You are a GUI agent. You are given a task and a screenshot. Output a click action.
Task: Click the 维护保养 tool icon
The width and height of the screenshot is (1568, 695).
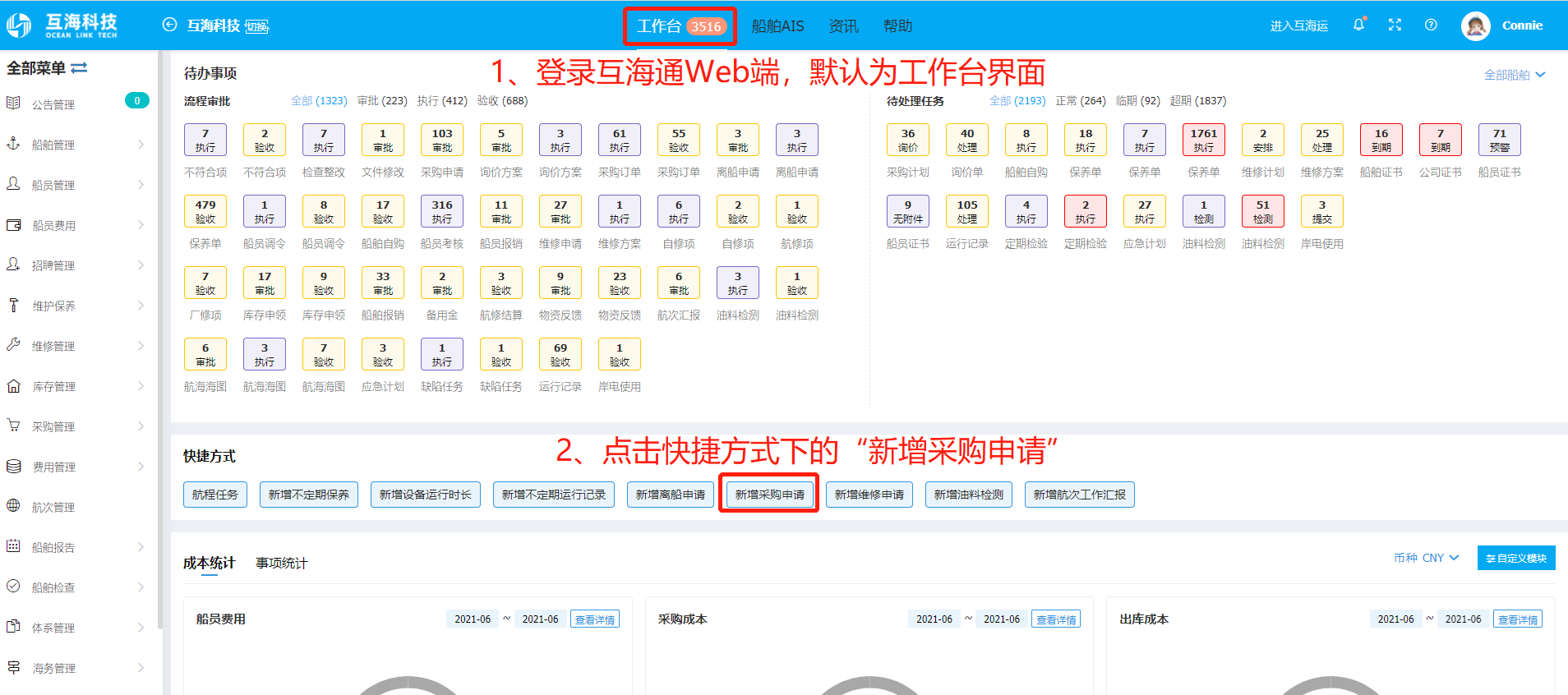click(x=13, y=305)
